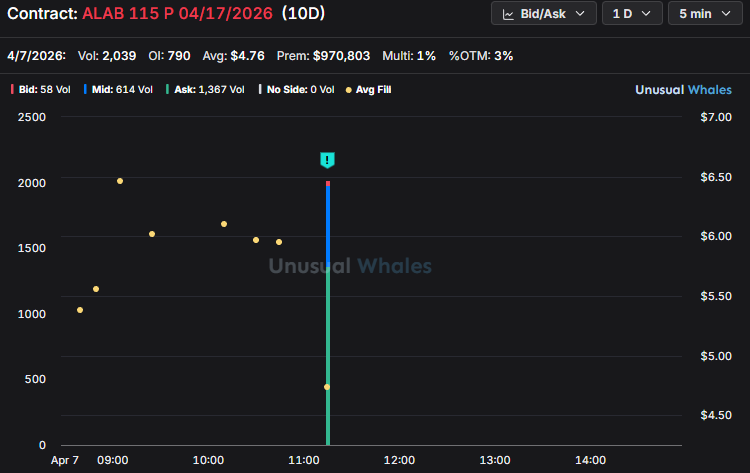Click the ALAB 115 P 04/17/2026 contract name

click(x=177, y=13)
